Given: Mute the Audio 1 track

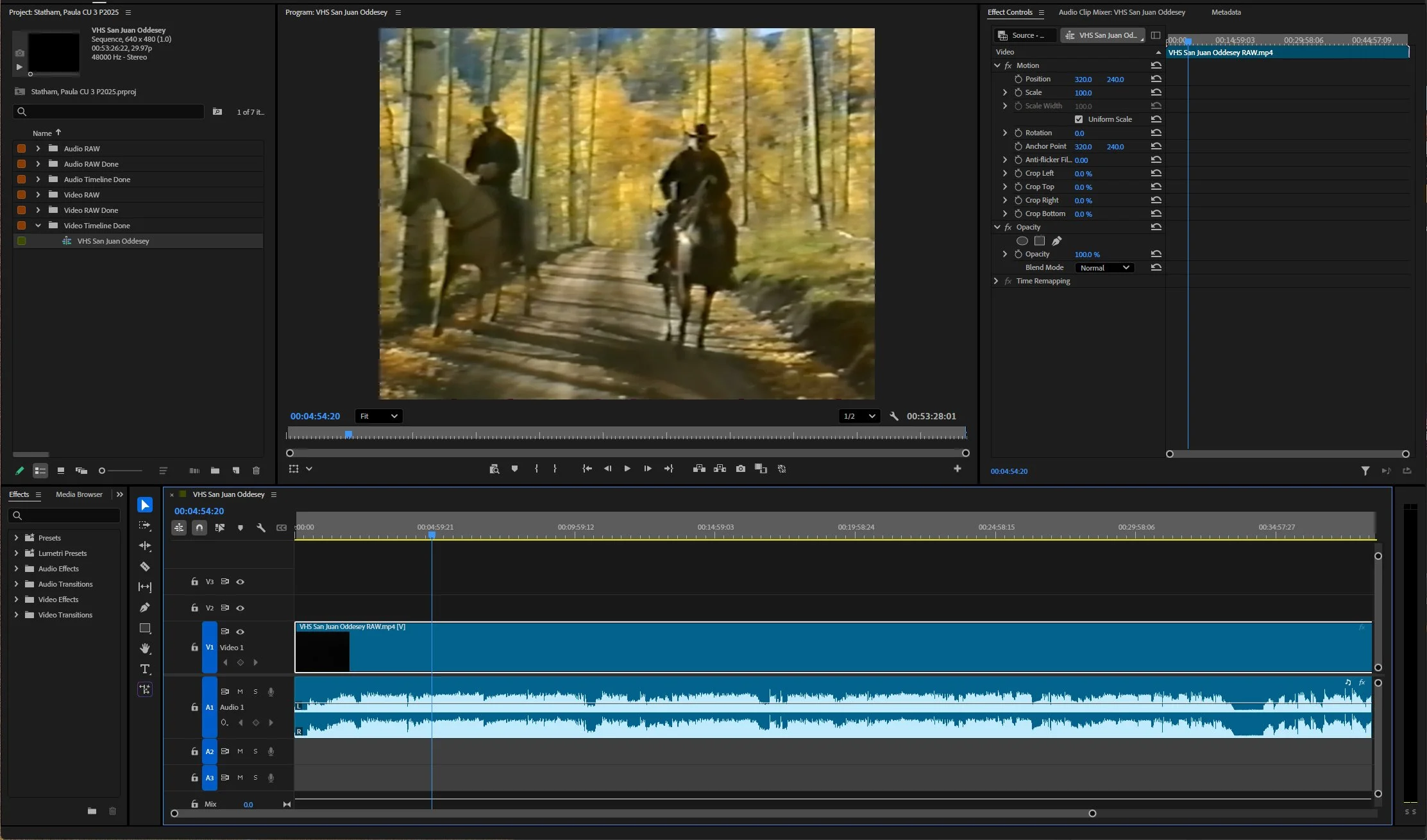Looking at the screenshot, I should tap(240, 691).
